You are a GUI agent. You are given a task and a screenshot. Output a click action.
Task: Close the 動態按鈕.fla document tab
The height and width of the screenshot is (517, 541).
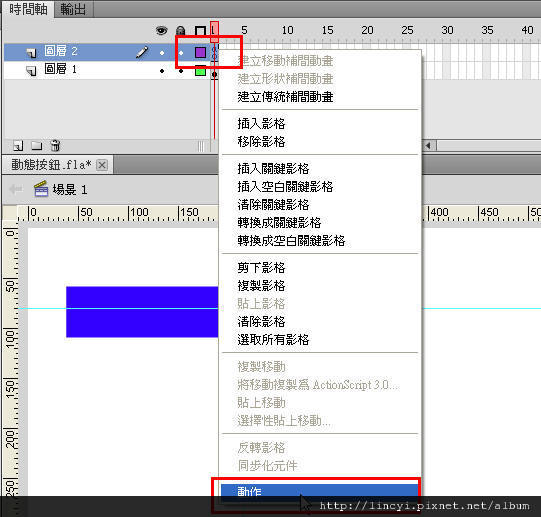(101, 165)
